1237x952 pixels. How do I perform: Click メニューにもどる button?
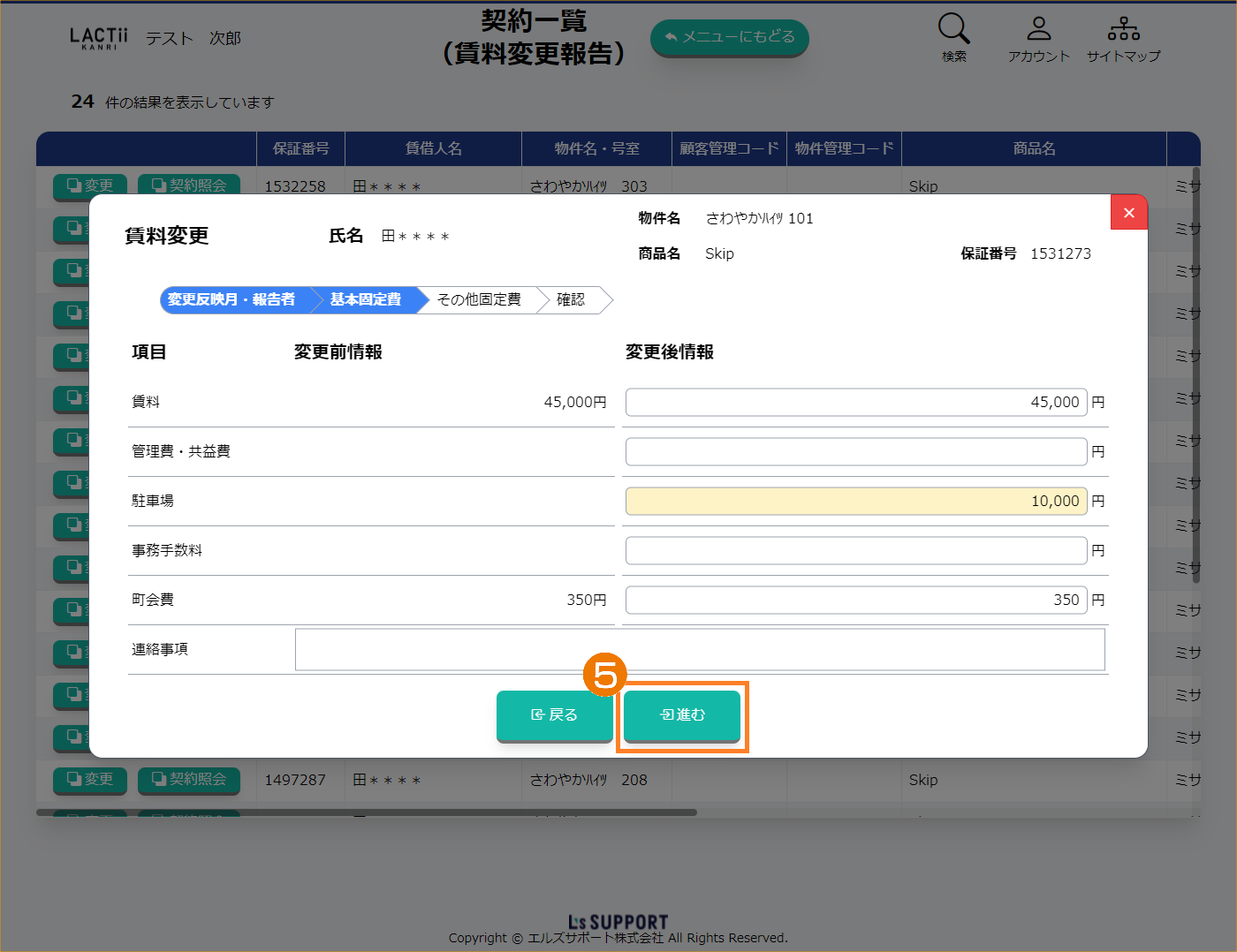(x=729, y=37)
